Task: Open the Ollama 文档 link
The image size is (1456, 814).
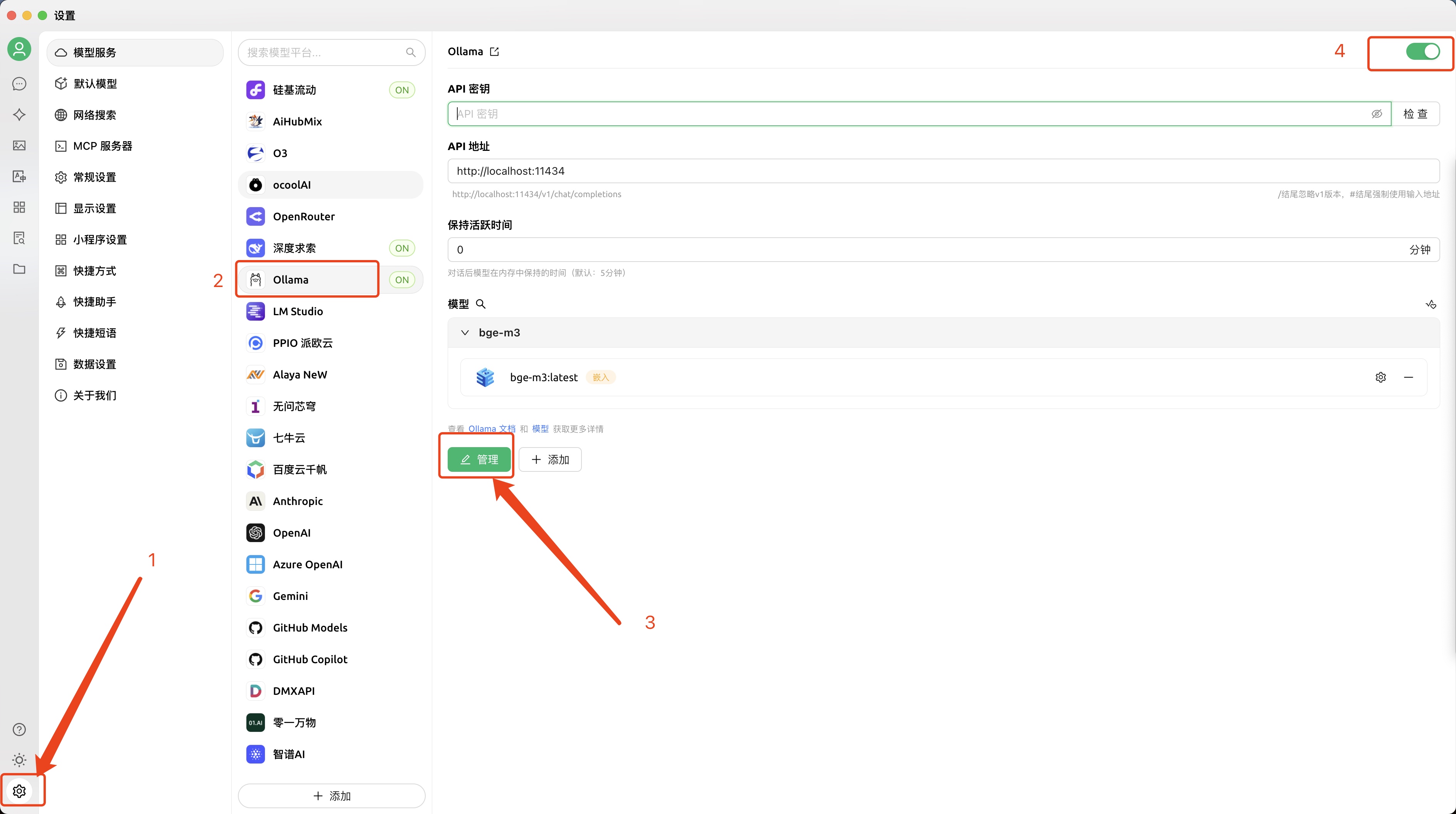Action: [492, 429]
